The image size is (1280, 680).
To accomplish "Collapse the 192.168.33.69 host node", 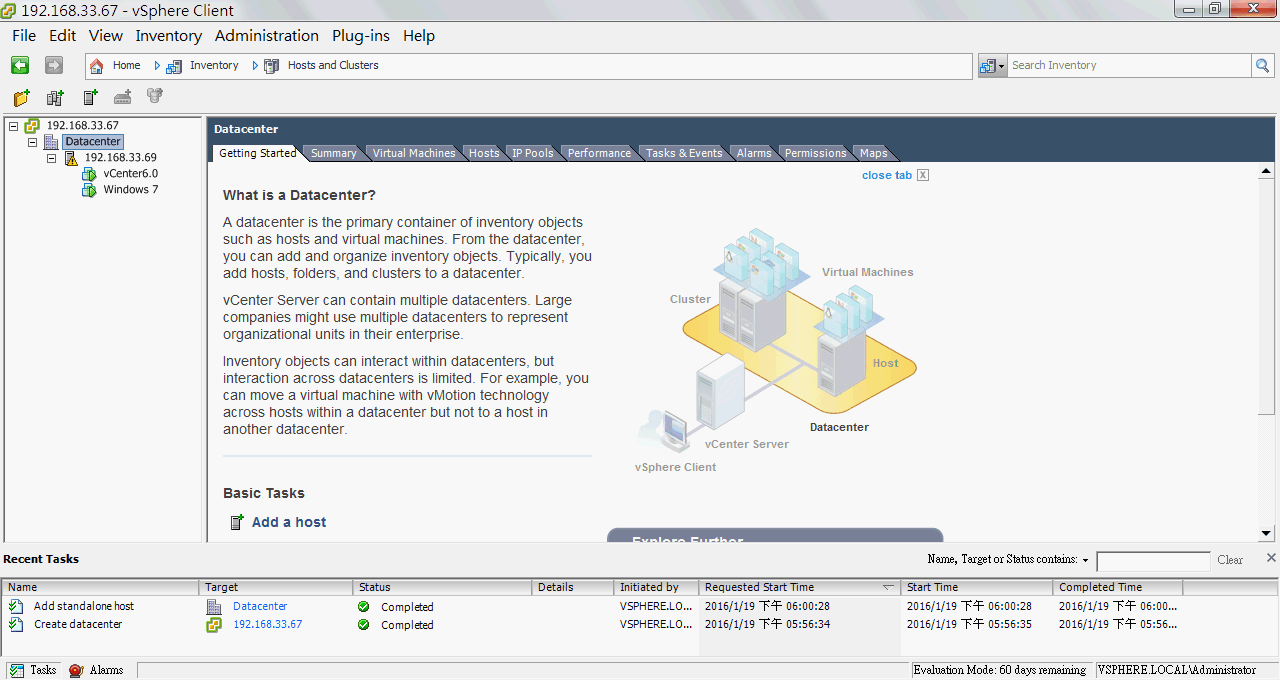I will [x=51, y=158].
